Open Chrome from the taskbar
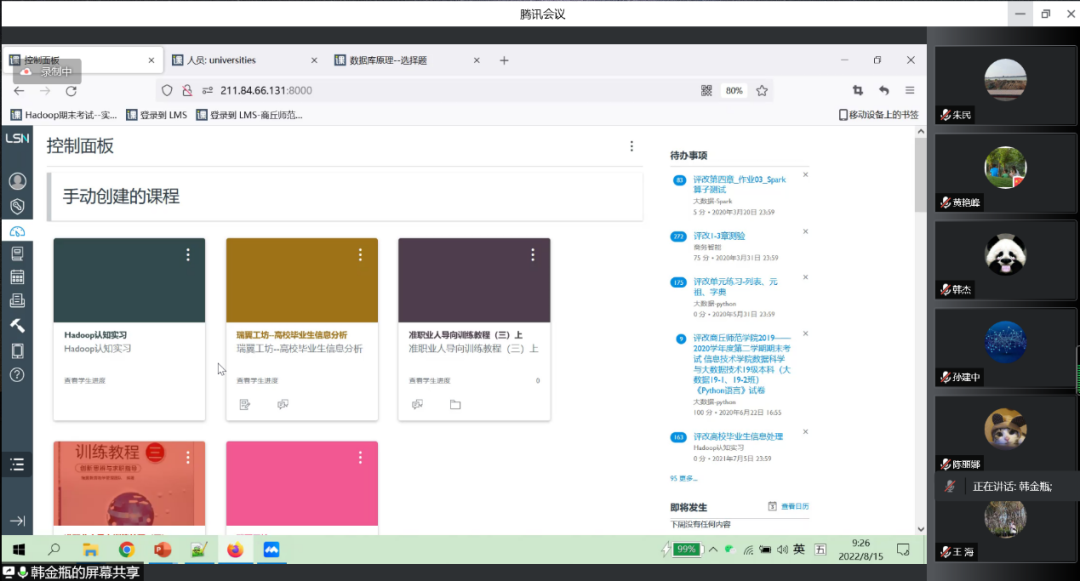Viewport: 1080px width, 581px height. (x=126, y=549)
